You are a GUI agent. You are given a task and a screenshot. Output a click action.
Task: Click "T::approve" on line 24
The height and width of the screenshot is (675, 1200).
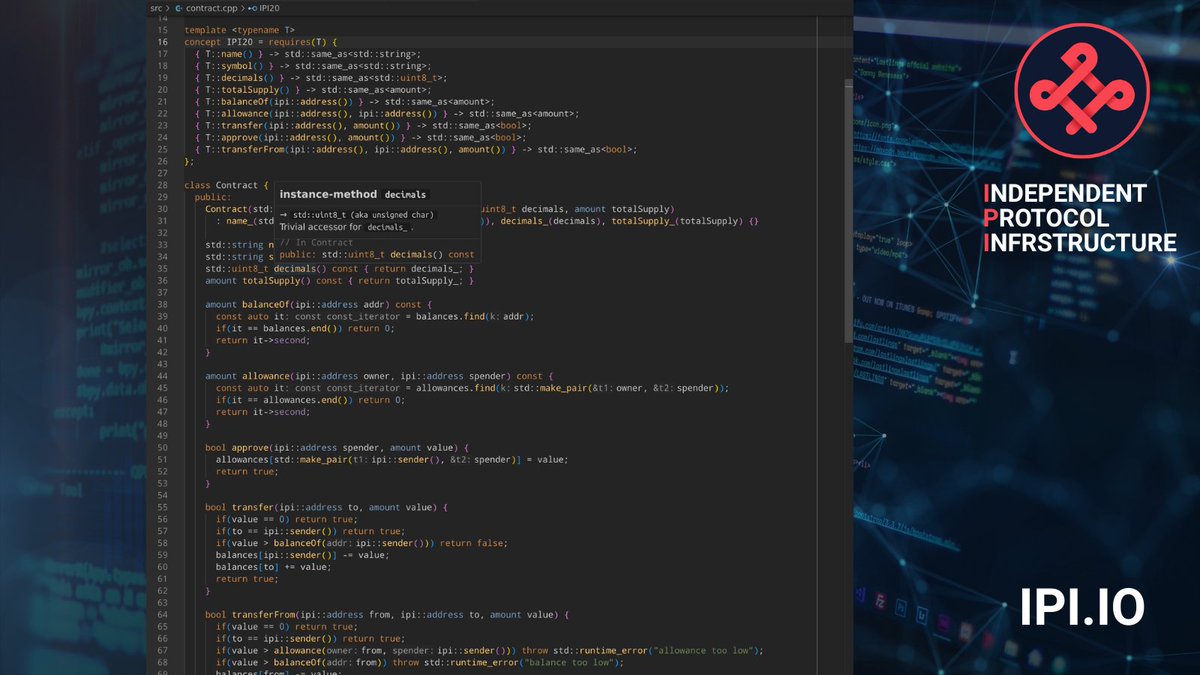(232, 138)
